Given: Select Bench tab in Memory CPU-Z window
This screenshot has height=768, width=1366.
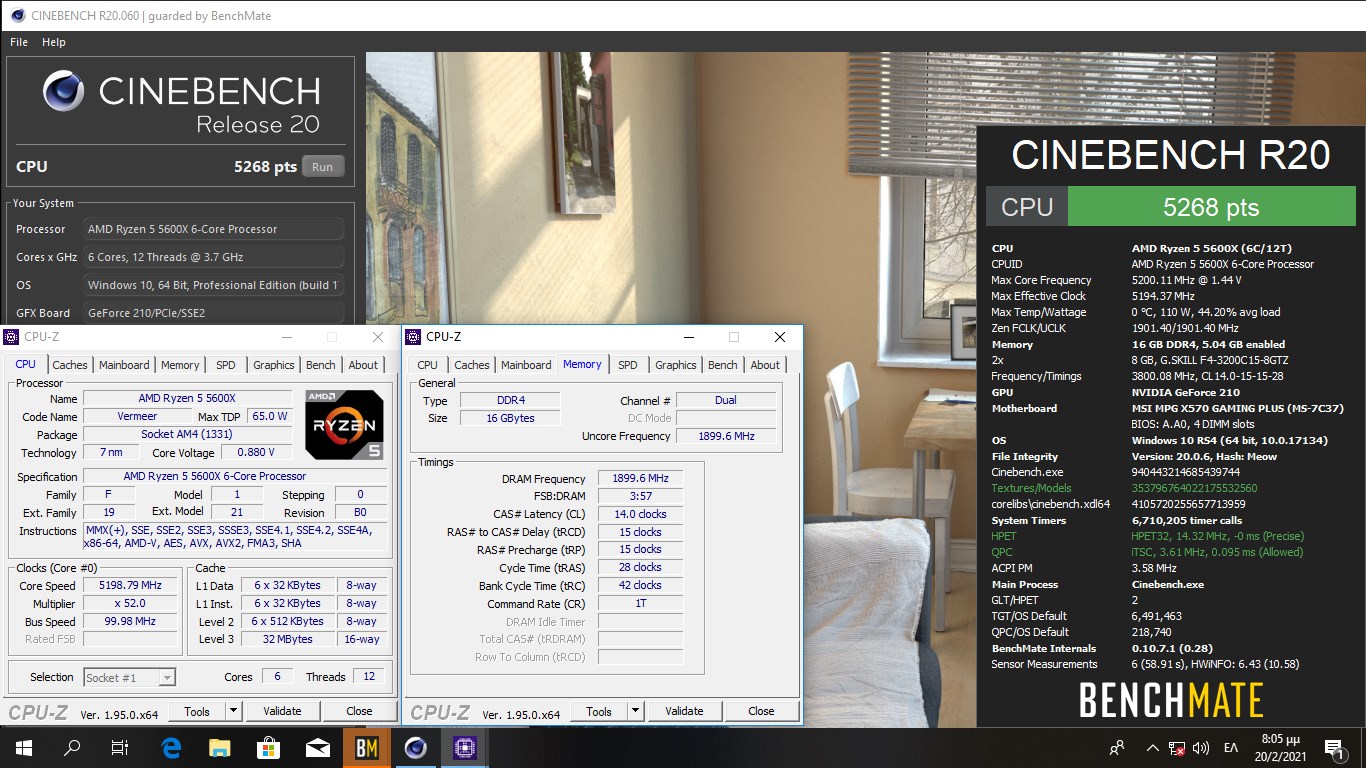Looking at the screenshot, I should pos(723,365).
